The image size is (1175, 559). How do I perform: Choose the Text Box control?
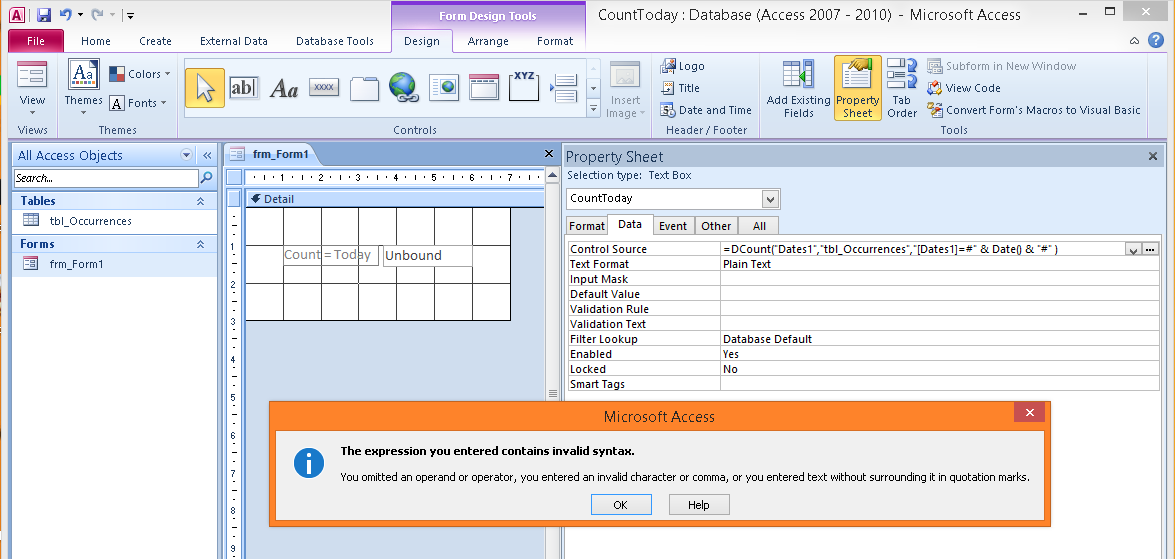244,88
